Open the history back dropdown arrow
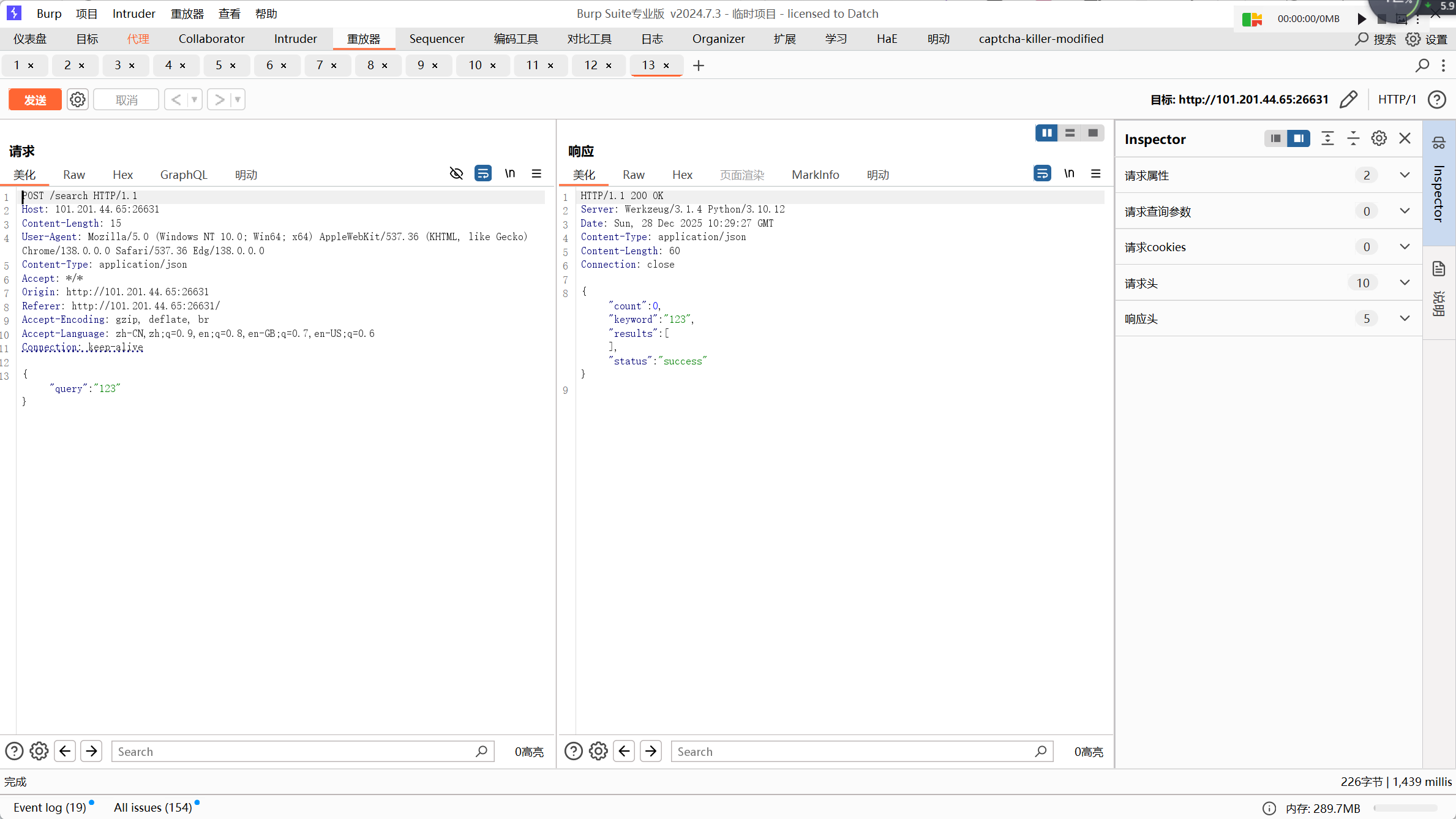Screen dimensions: 1456x819 click(x=194, y=99)
